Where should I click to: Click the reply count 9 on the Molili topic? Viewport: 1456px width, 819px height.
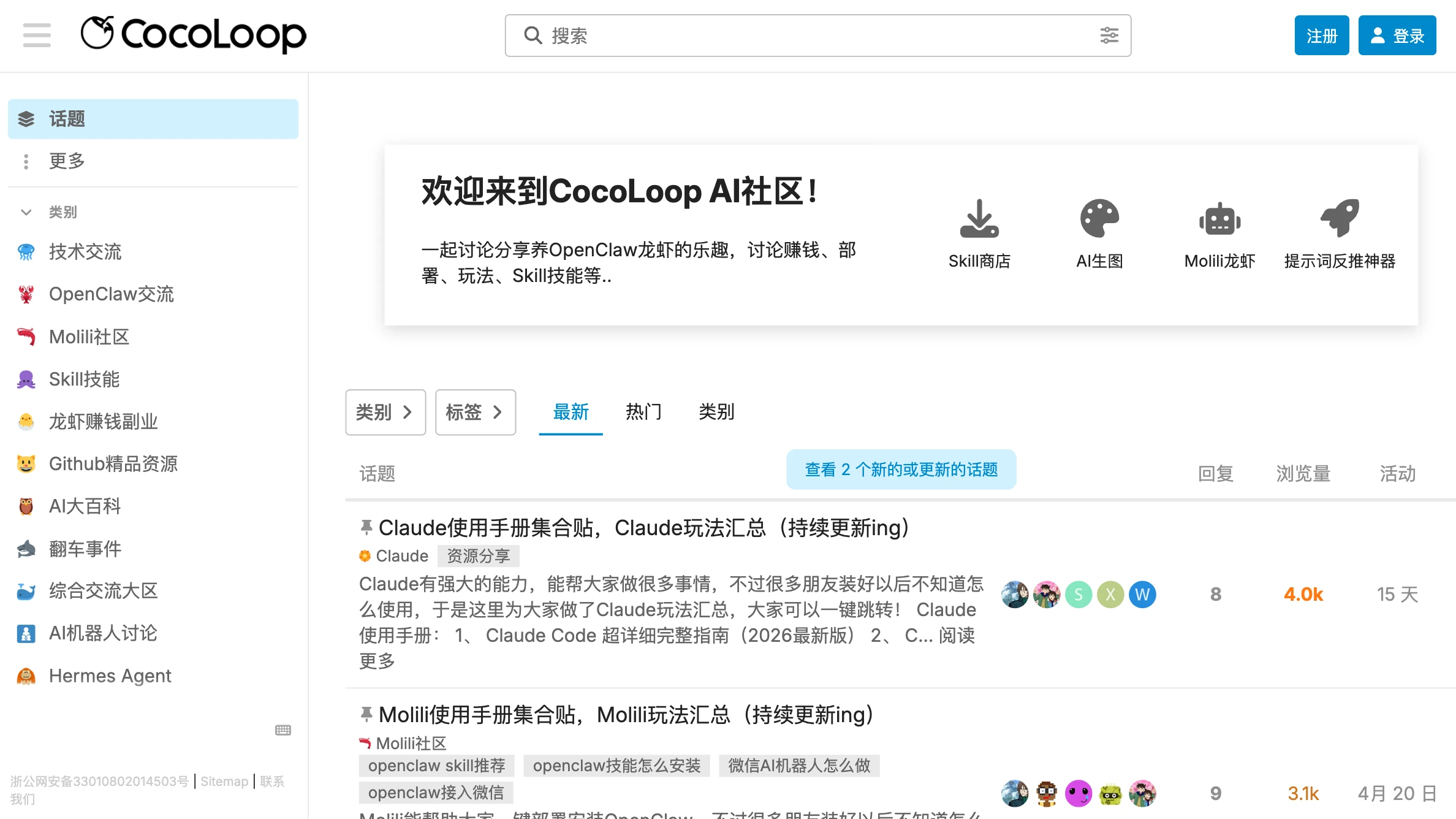(x=1216, y=793)
